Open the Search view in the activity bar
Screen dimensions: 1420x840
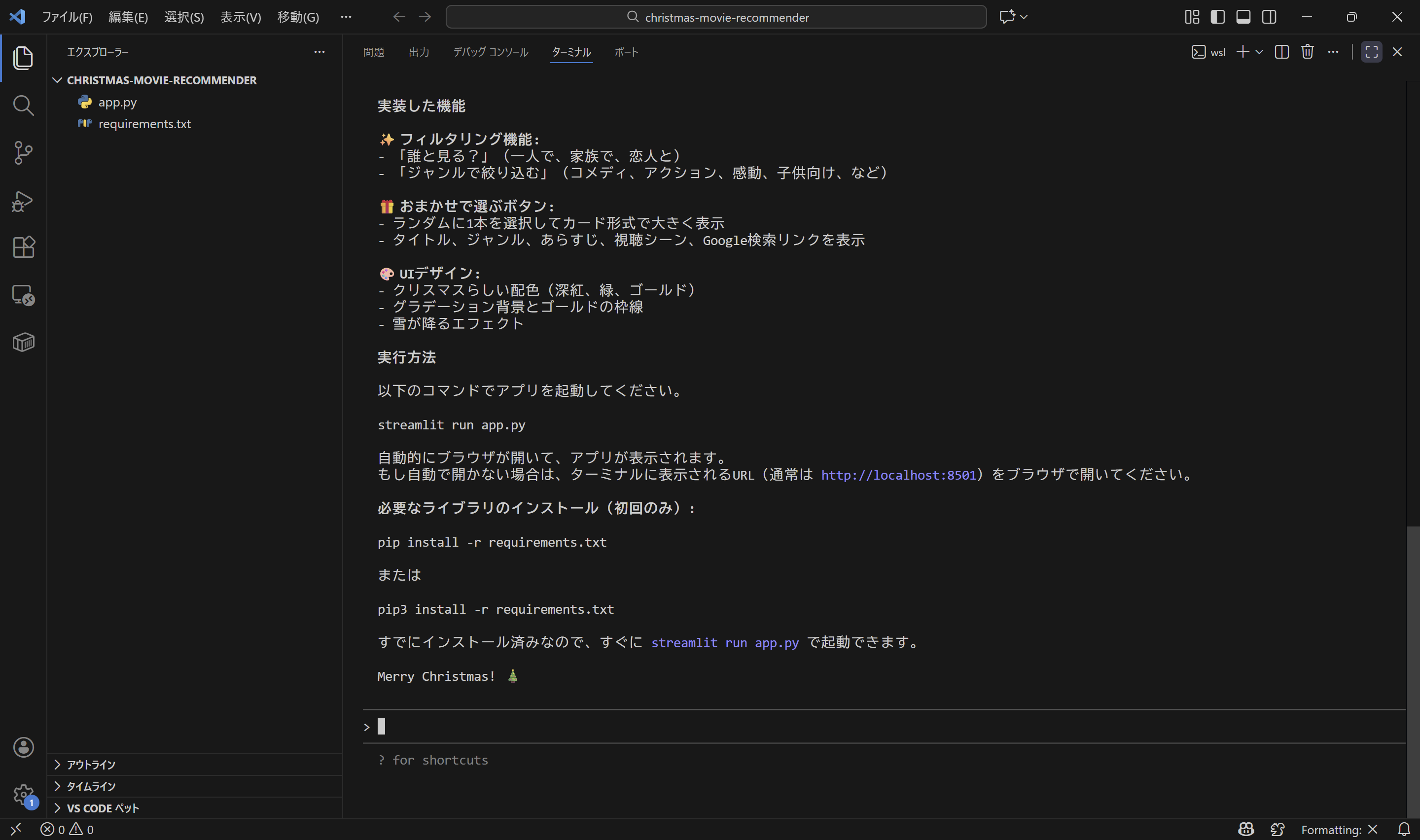point(23,105)
